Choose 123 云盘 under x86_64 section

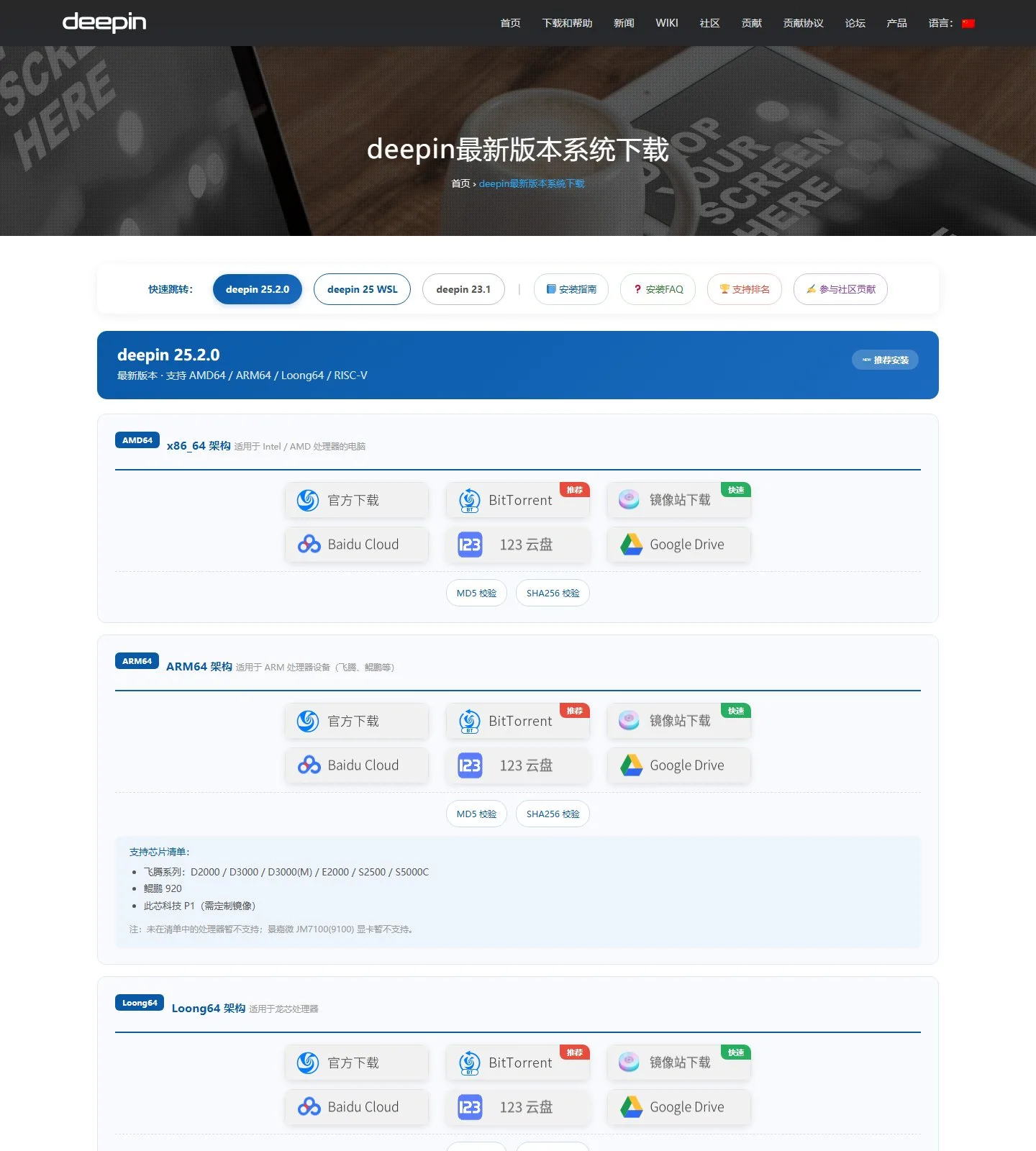point(518,545)
